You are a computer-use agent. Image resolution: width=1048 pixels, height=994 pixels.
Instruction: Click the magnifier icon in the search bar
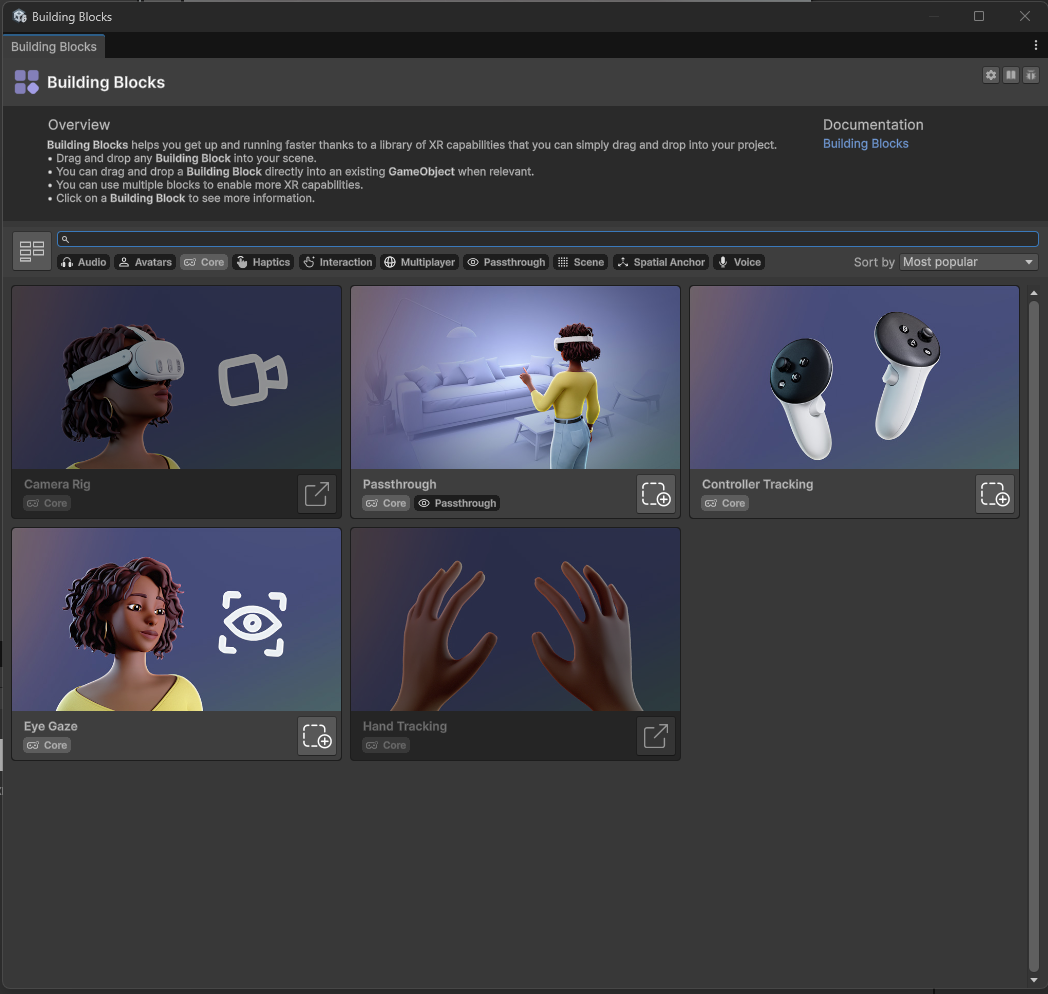66,239
